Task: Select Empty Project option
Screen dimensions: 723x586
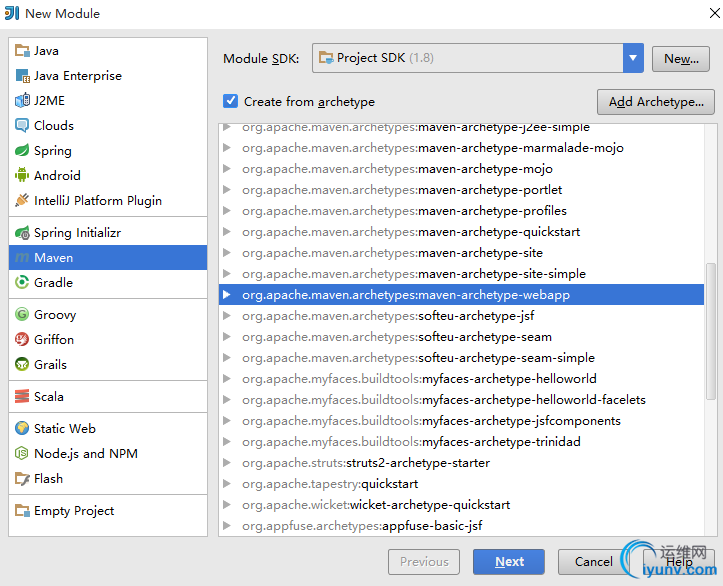Action: pyautogui.click(x=108, y=510)
